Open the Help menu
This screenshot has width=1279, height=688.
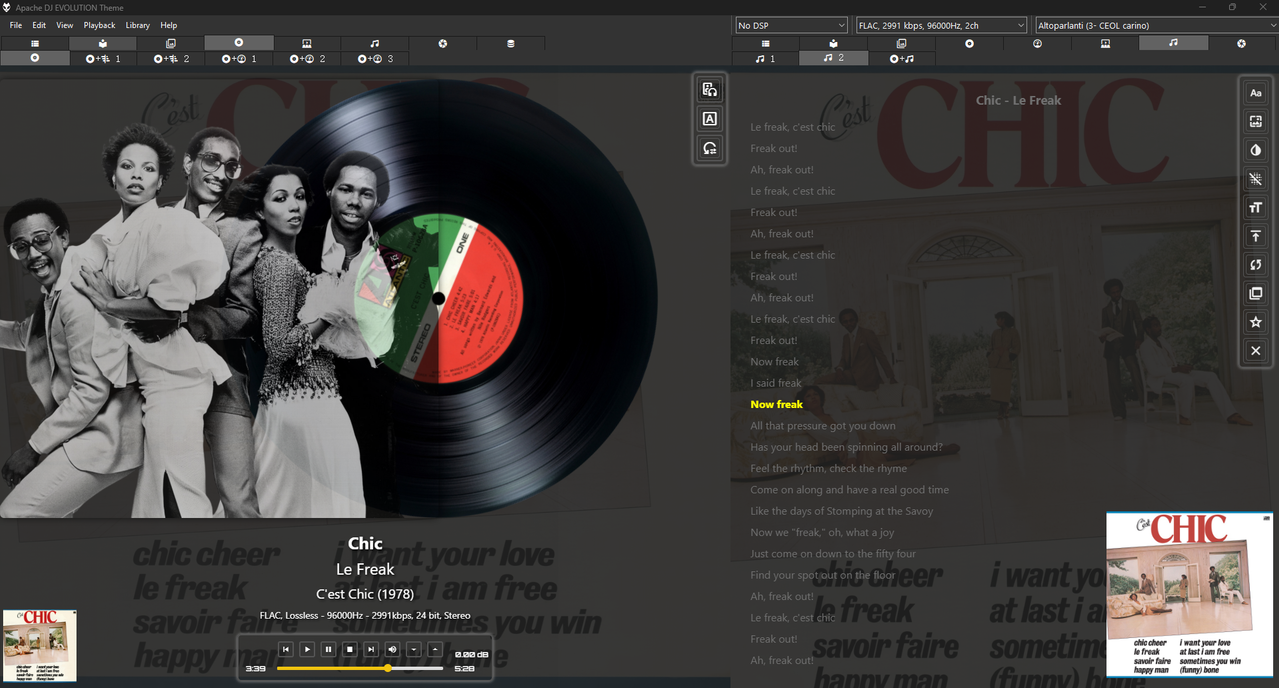(x=169, y=25)
